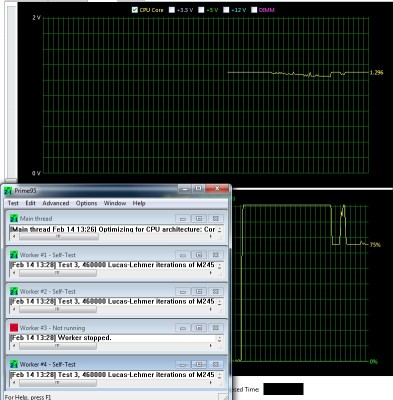
Task: Click Worker #1 Lucas-Lehmer log line
Action: [113, 265]
